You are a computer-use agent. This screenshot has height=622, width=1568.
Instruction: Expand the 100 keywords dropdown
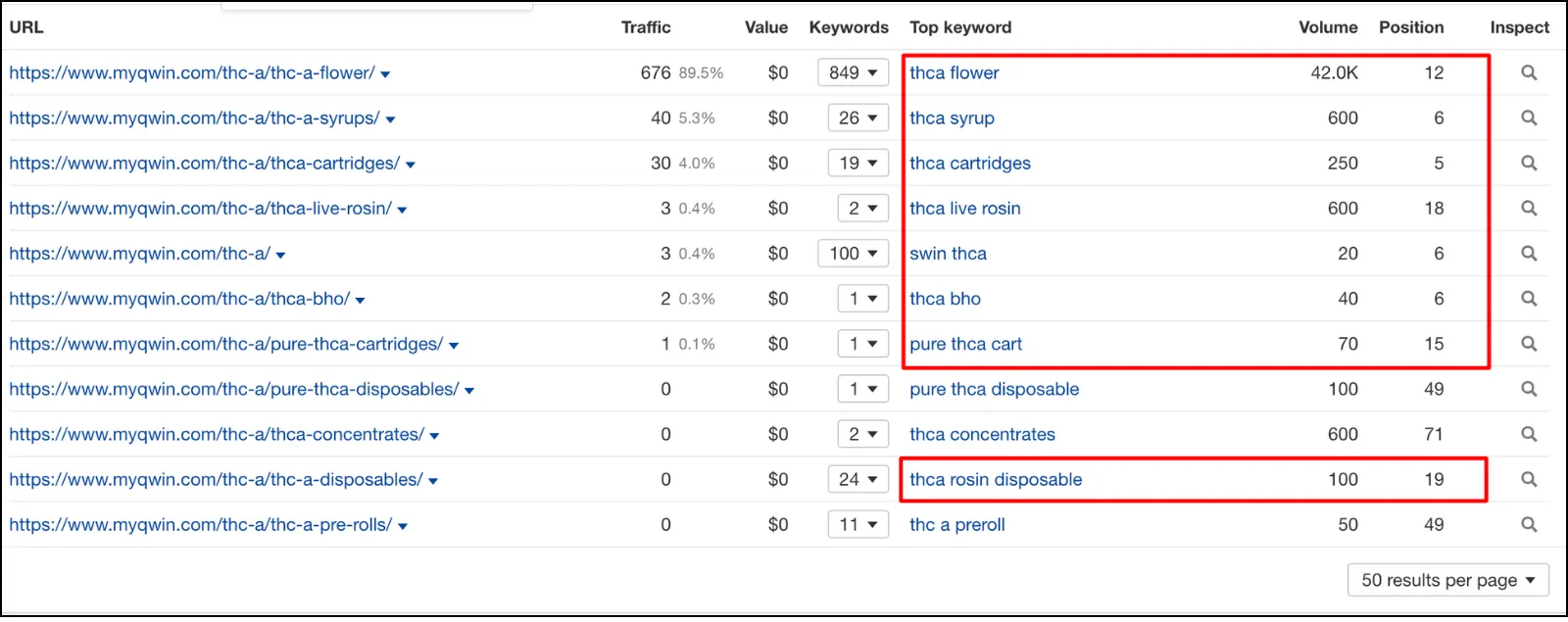[x=853, y=253]
